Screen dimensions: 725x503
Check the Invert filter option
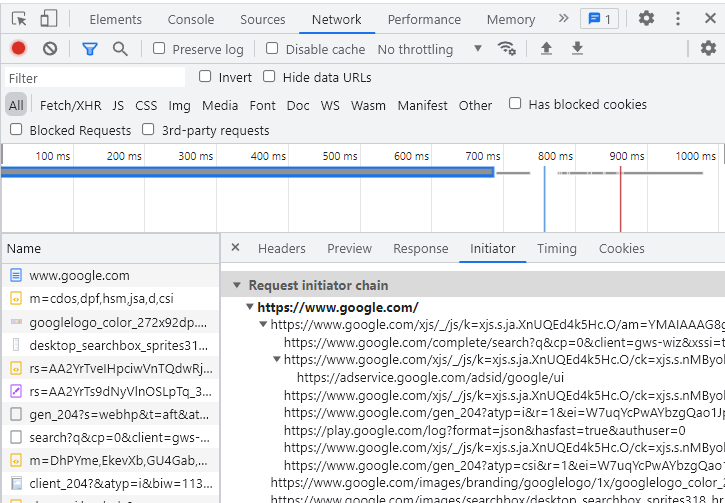(205, 76)
